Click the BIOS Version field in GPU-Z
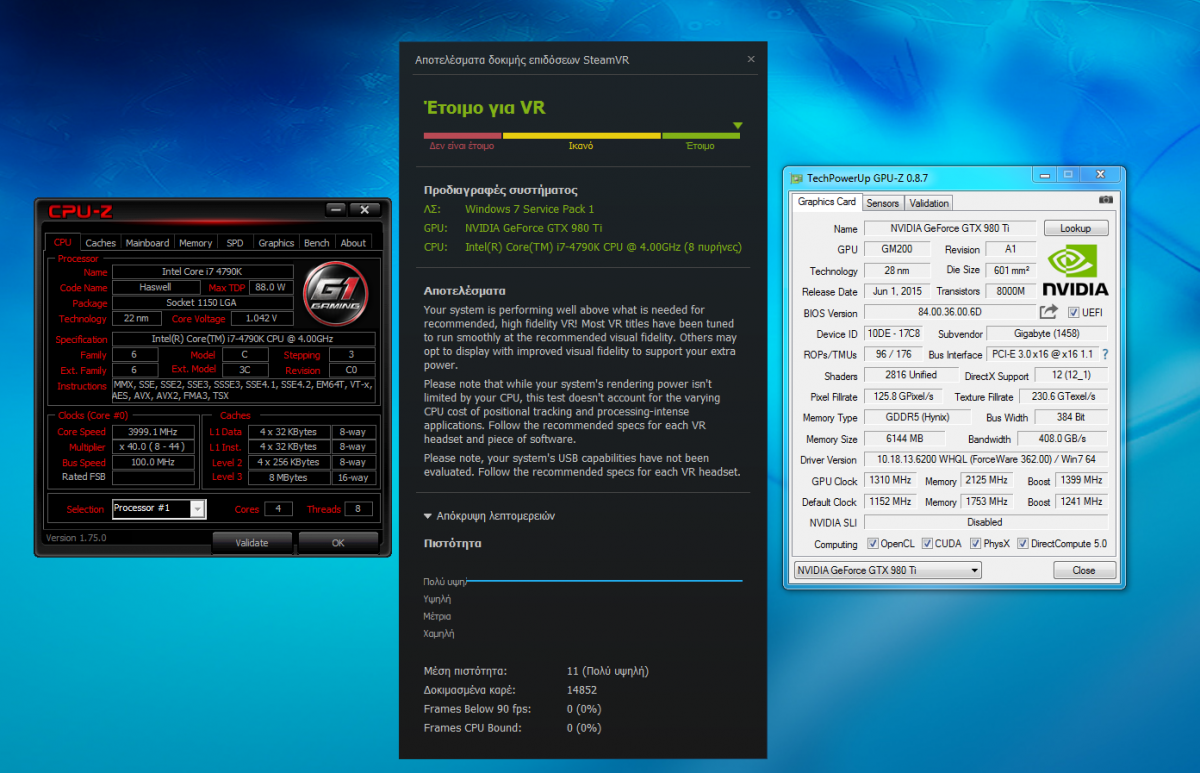Viewport: 1200px width, 773px height. click(x=950, y=313)
